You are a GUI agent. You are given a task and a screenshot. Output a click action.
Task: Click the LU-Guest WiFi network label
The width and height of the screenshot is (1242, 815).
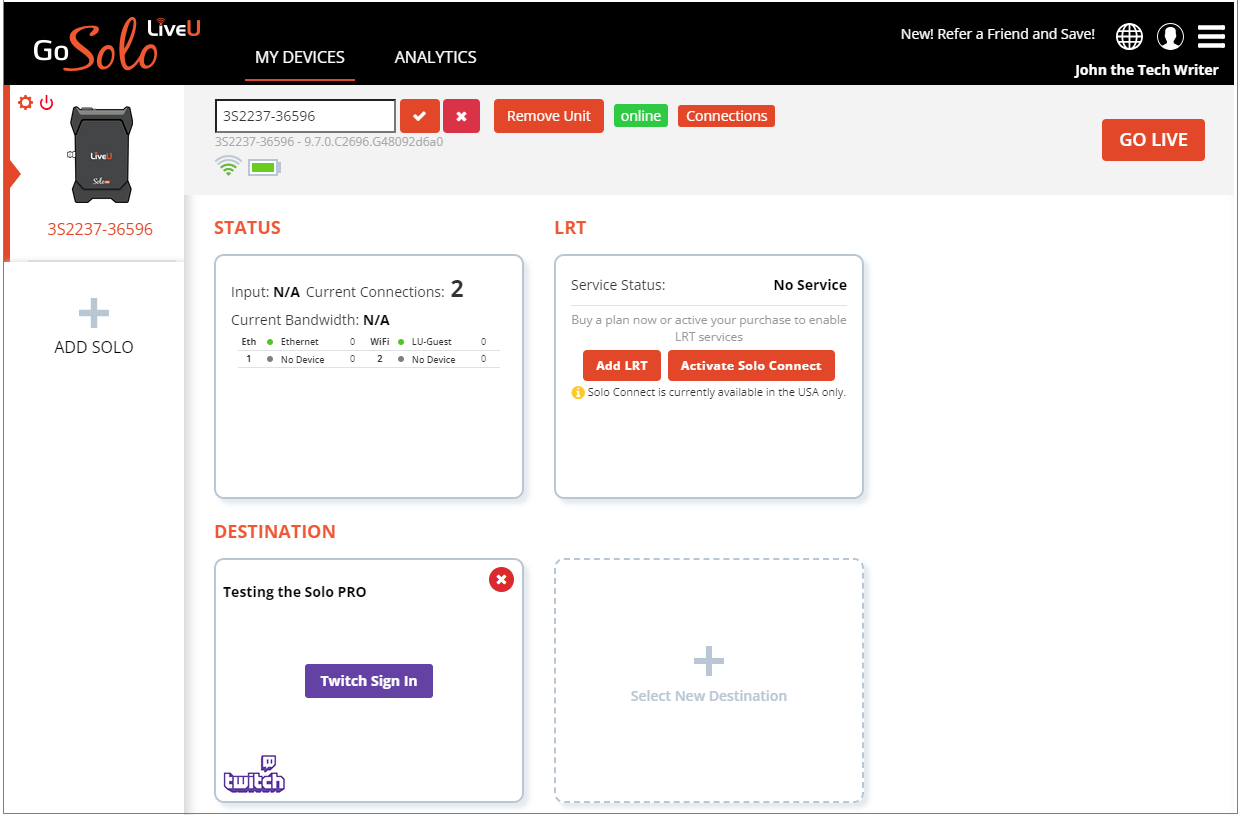pos(432,342)
